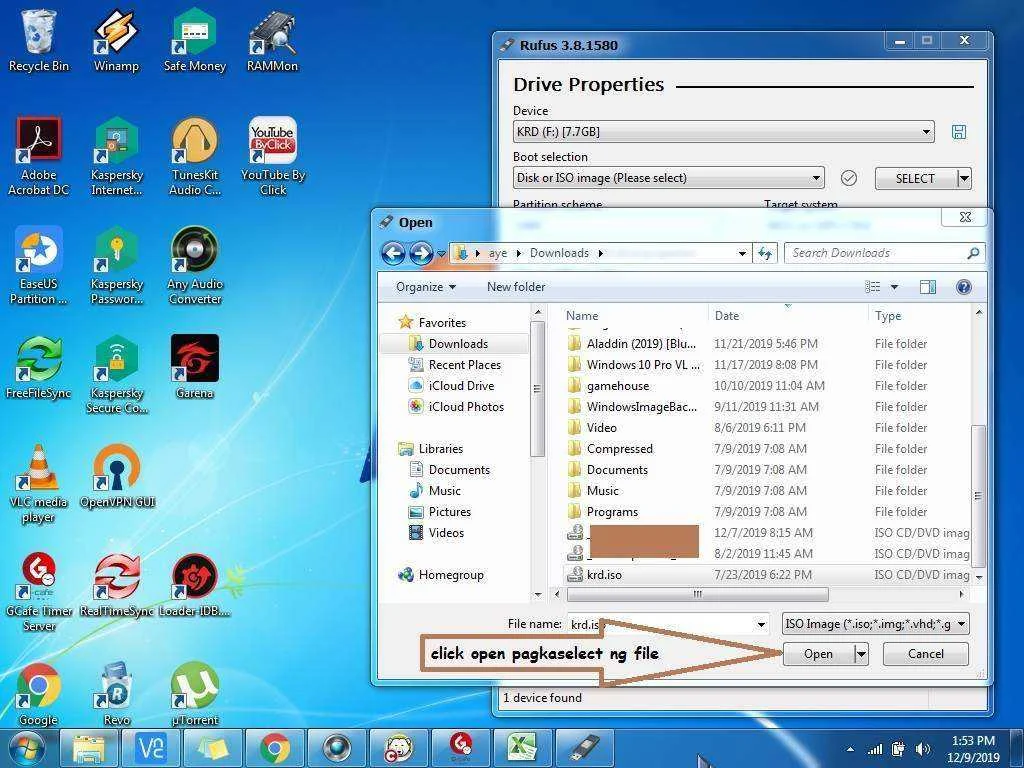Click the Rufus save-drive-image disk icon

pos(959,132)
